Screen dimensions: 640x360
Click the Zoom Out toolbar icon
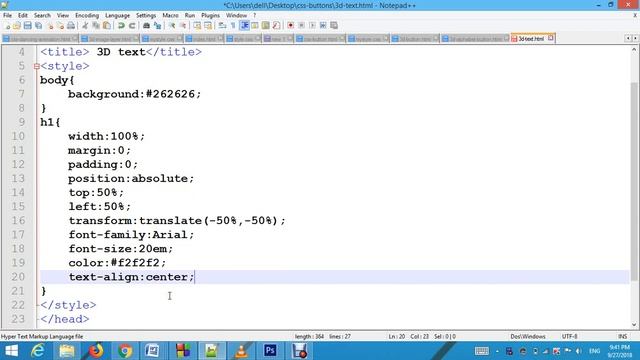[182, 26]
